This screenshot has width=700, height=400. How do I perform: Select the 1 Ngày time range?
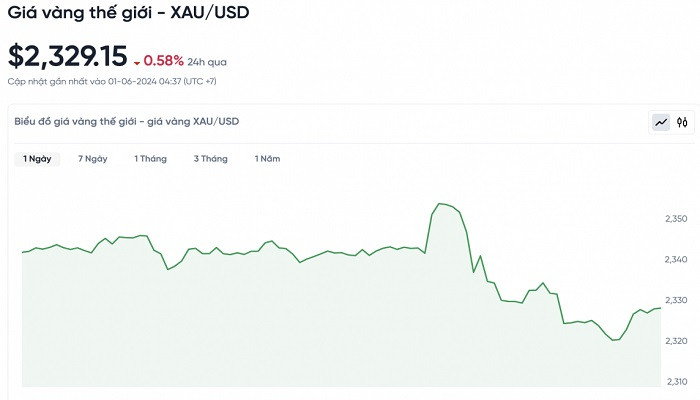[x=38, y=159]
